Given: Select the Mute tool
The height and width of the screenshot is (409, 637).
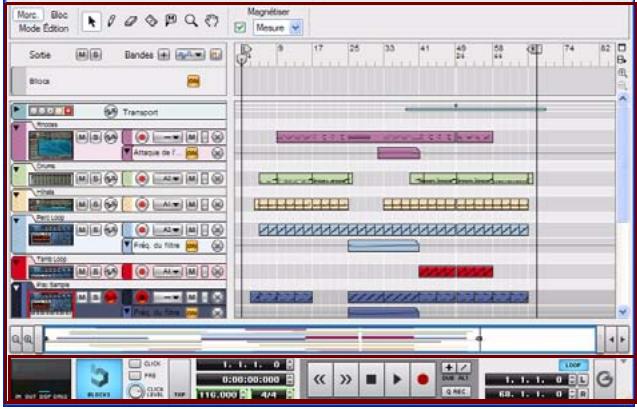Looking at the screenshot, I should 171,20.
